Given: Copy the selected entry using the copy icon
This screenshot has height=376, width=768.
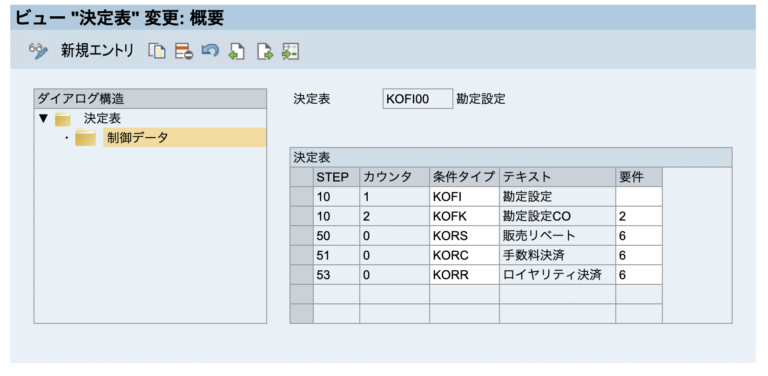Looking at the screenshot, I should point(157,51).
